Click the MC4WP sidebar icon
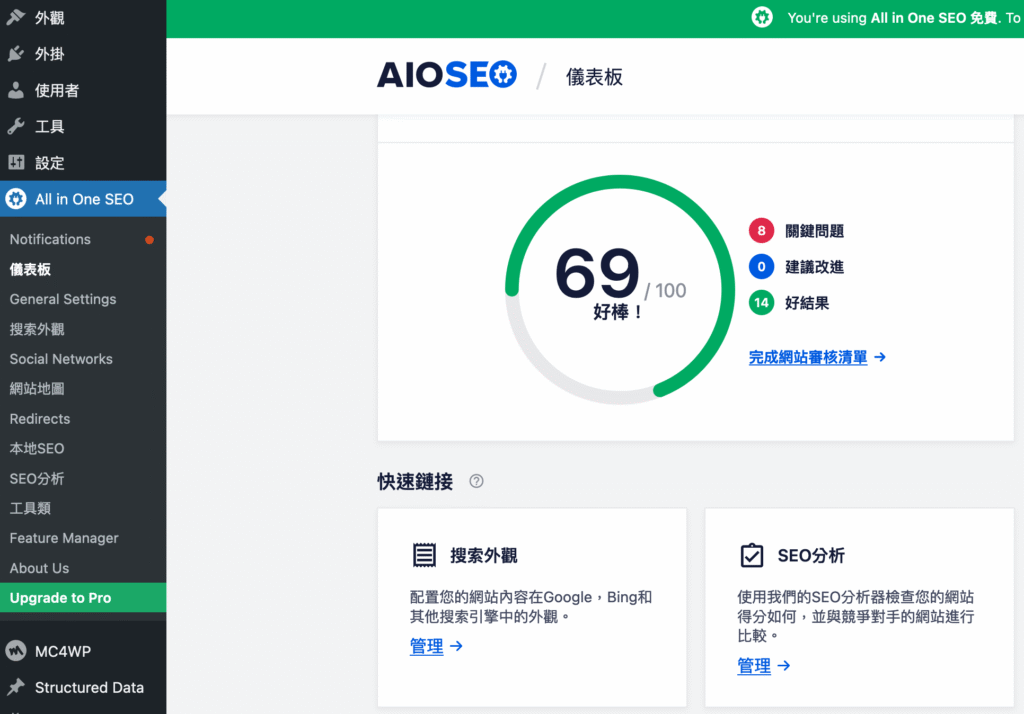1024x714 pixels. pyautogui.click(x=16, y=651)
